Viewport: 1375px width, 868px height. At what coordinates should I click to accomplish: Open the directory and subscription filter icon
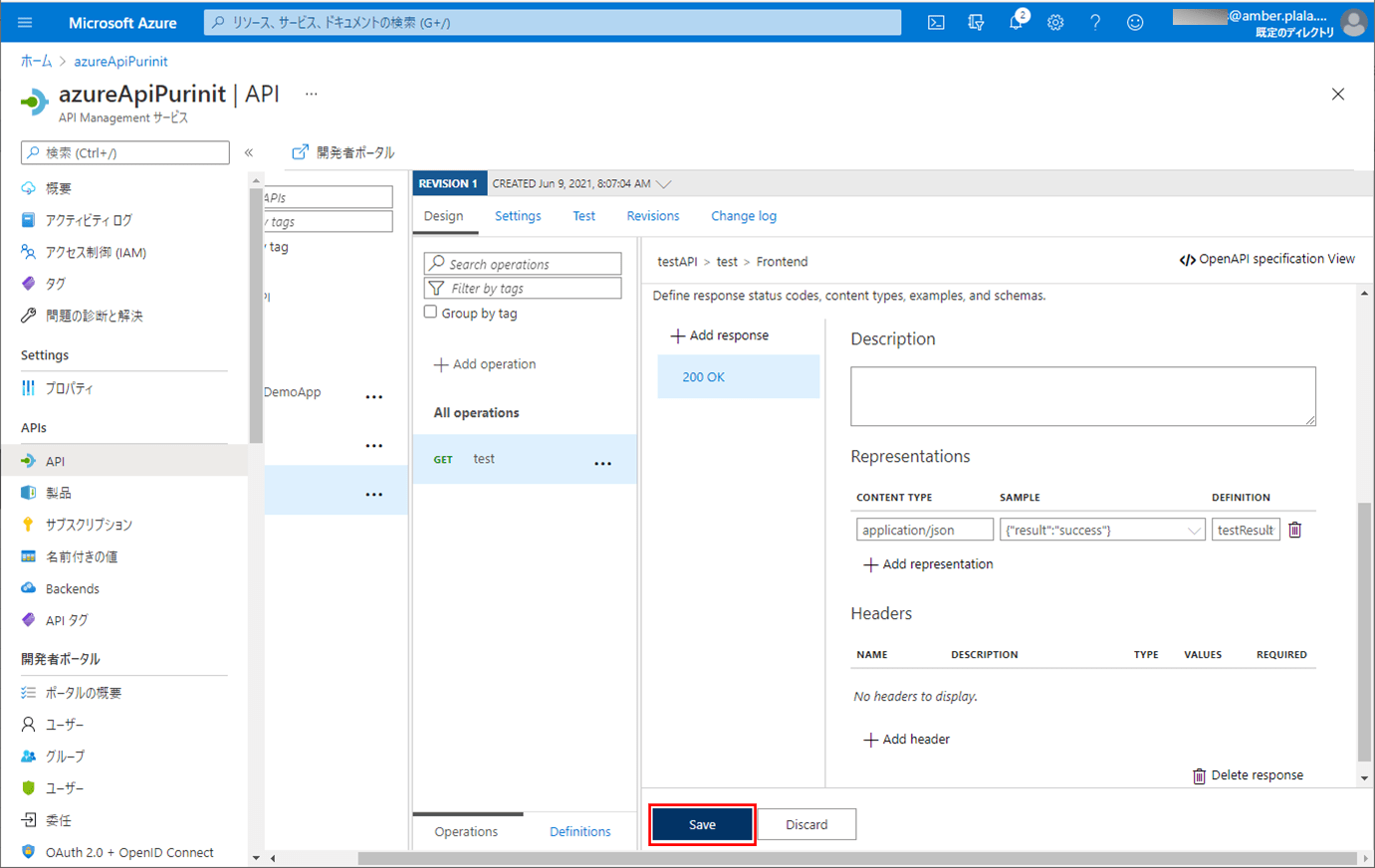tap(976, 22)
